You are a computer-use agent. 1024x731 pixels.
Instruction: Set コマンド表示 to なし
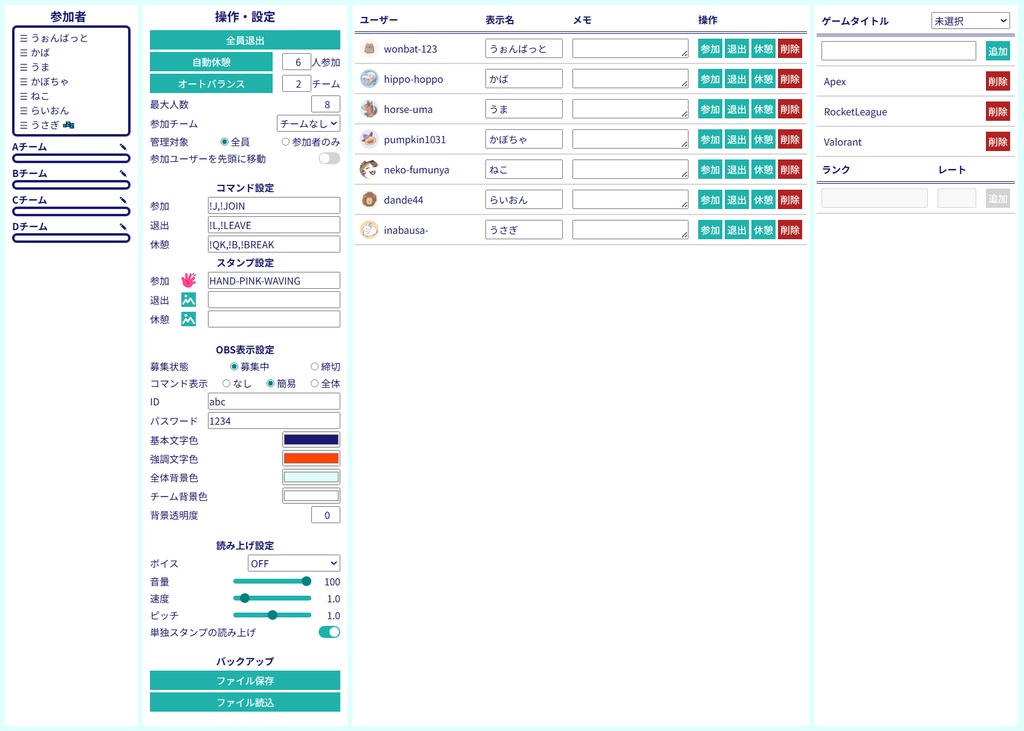click(227, 383)
